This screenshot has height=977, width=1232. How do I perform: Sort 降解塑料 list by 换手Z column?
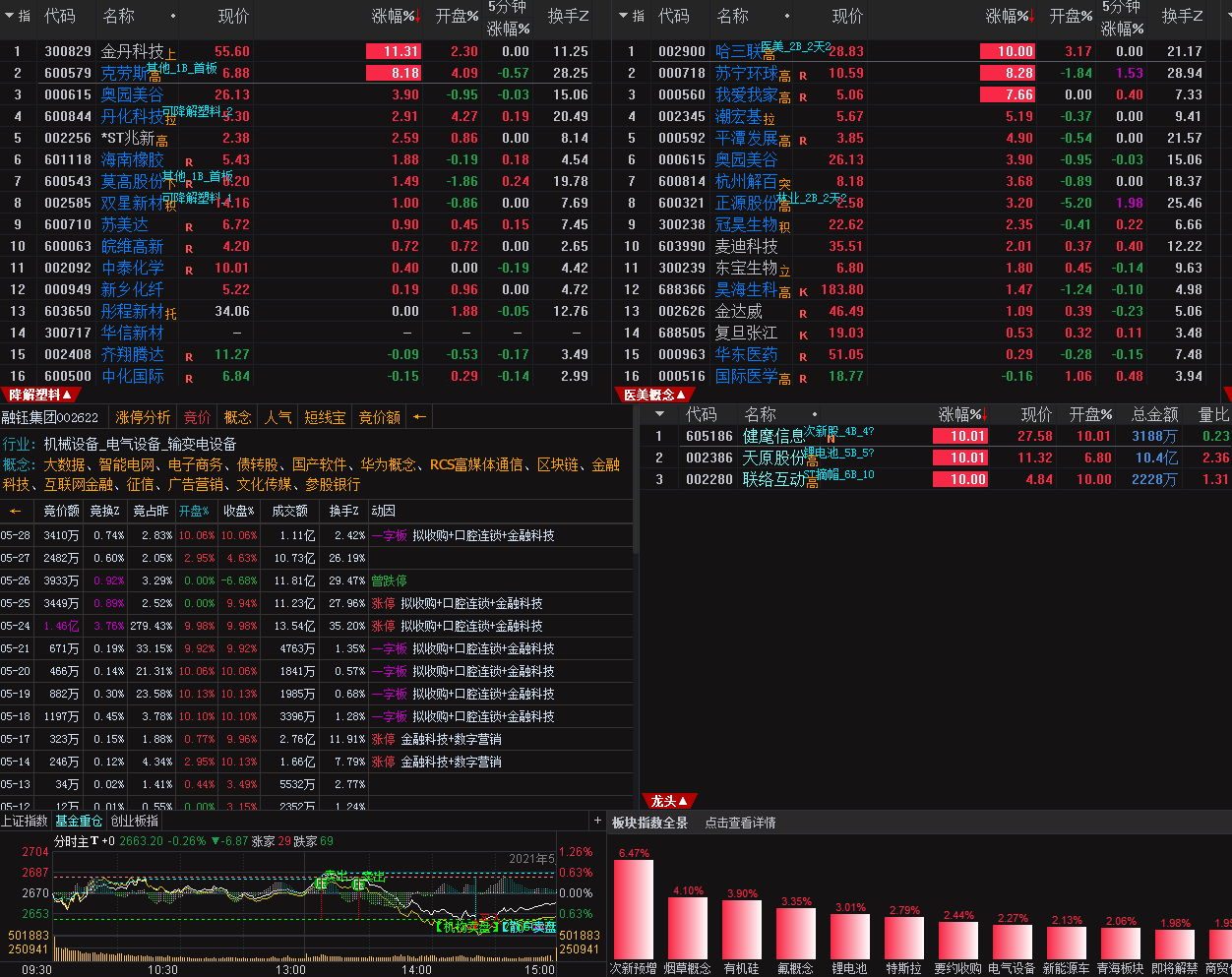(x=569, y=17)
